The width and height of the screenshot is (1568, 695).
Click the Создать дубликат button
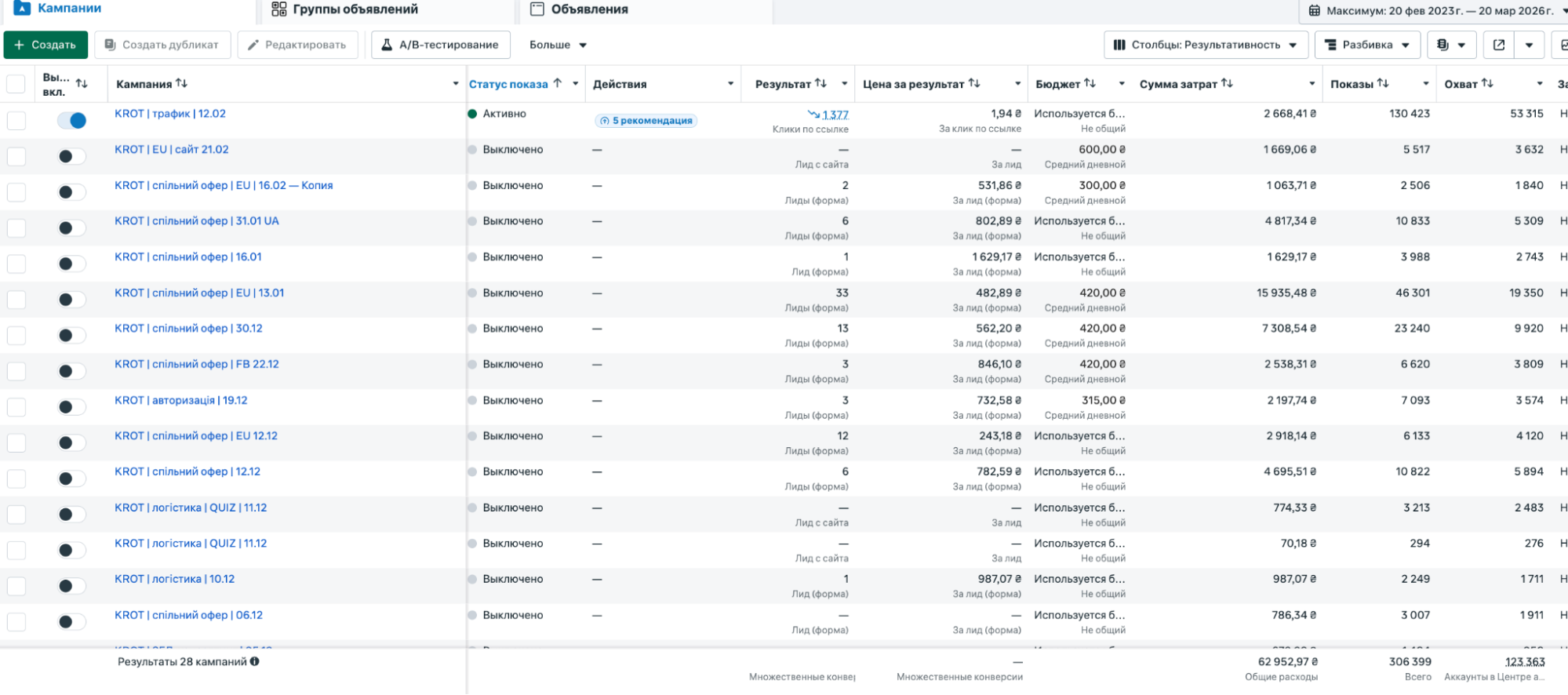162,45
